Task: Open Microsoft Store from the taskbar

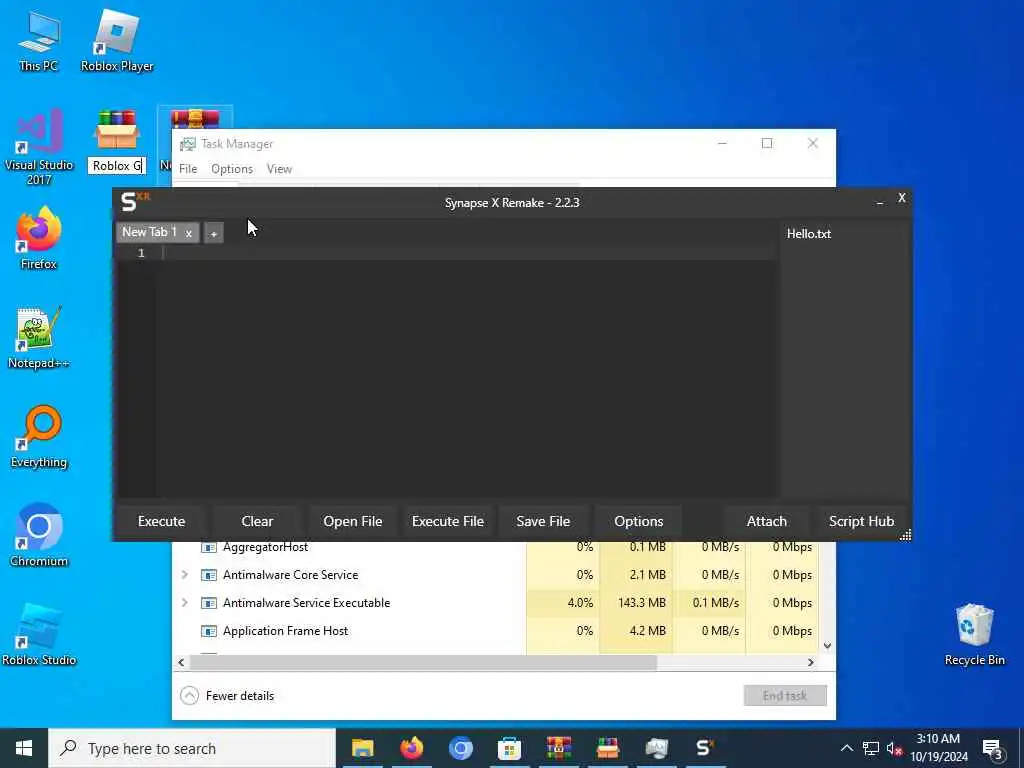Action: (509, 748)
